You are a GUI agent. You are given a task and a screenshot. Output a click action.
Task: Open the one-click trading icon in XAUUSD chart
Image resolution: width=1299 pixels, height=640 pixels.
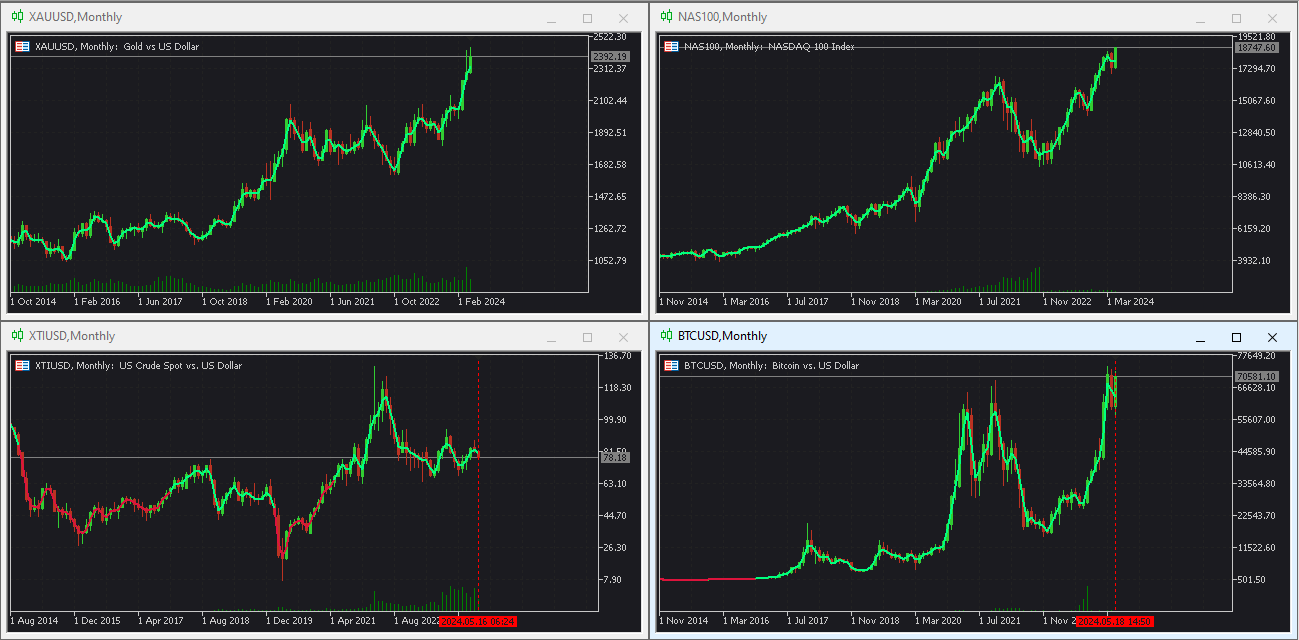pos(22,46)
